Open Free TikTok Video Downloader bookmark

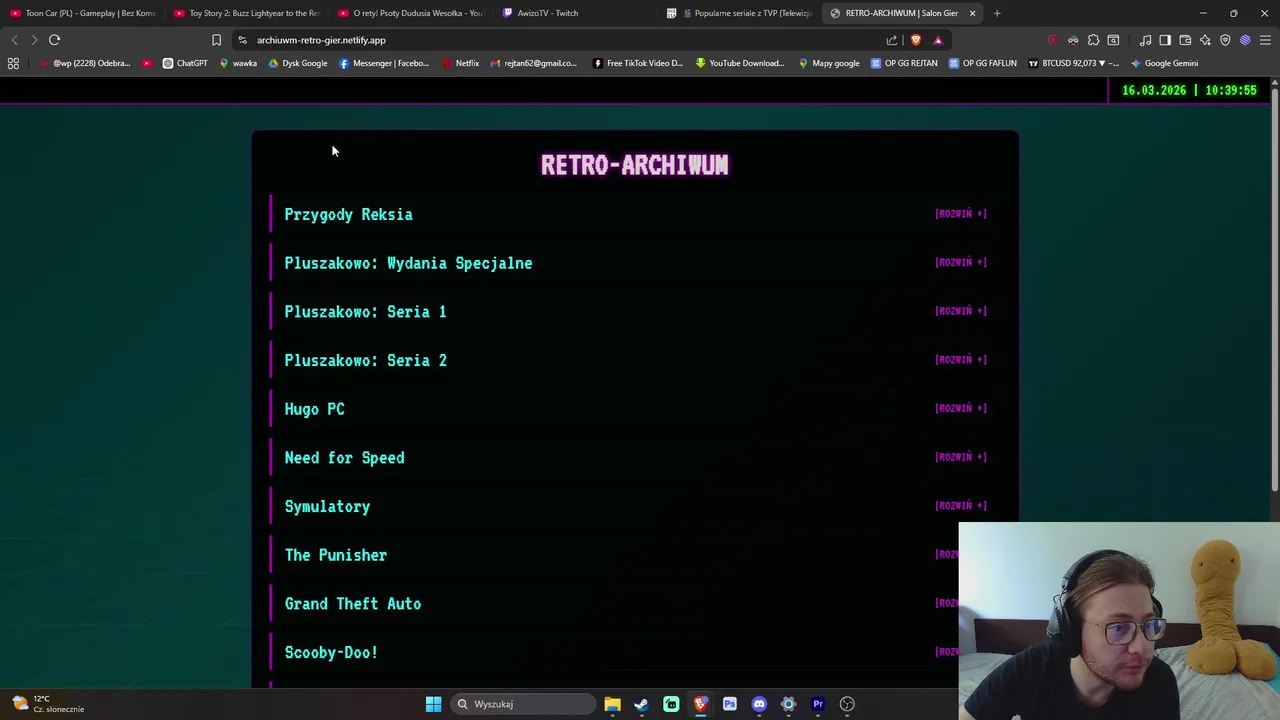(x=638, y=63)
